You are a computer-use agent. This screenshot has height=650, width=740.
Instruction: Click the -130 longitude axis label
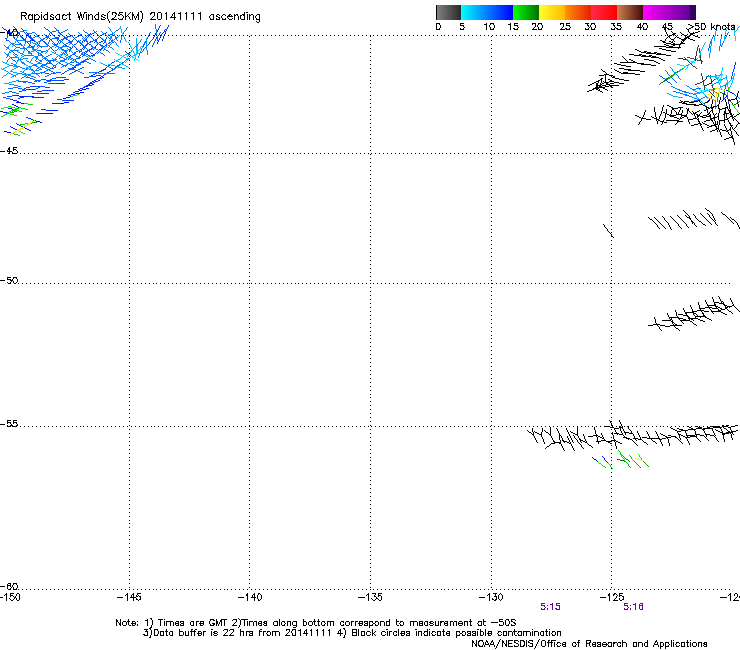tap(491, 597)
